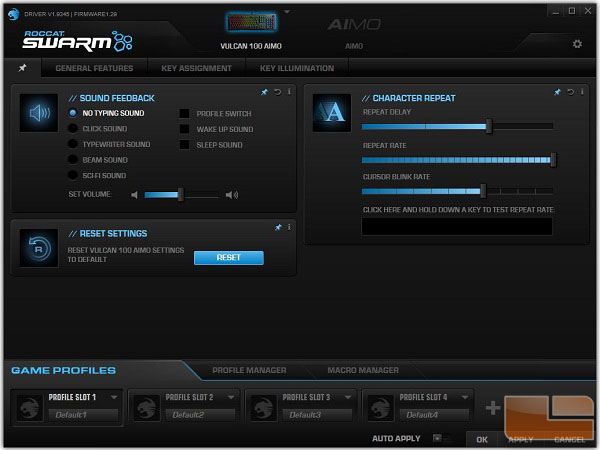Pin the Character Repeat panel
This screenshot has width=600, height=450.
(557, 92)
